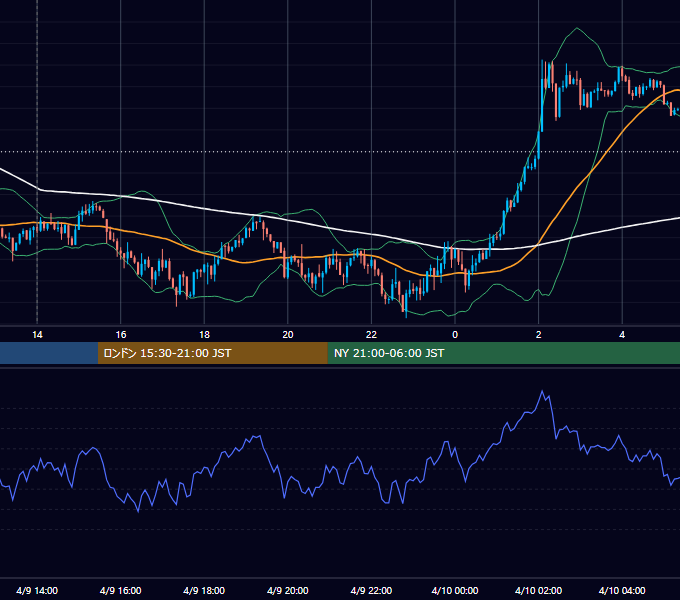Click the 4/9 22:00 time label
The width and height of the screenshot is (680, 600).
click(x=371, y=590)
